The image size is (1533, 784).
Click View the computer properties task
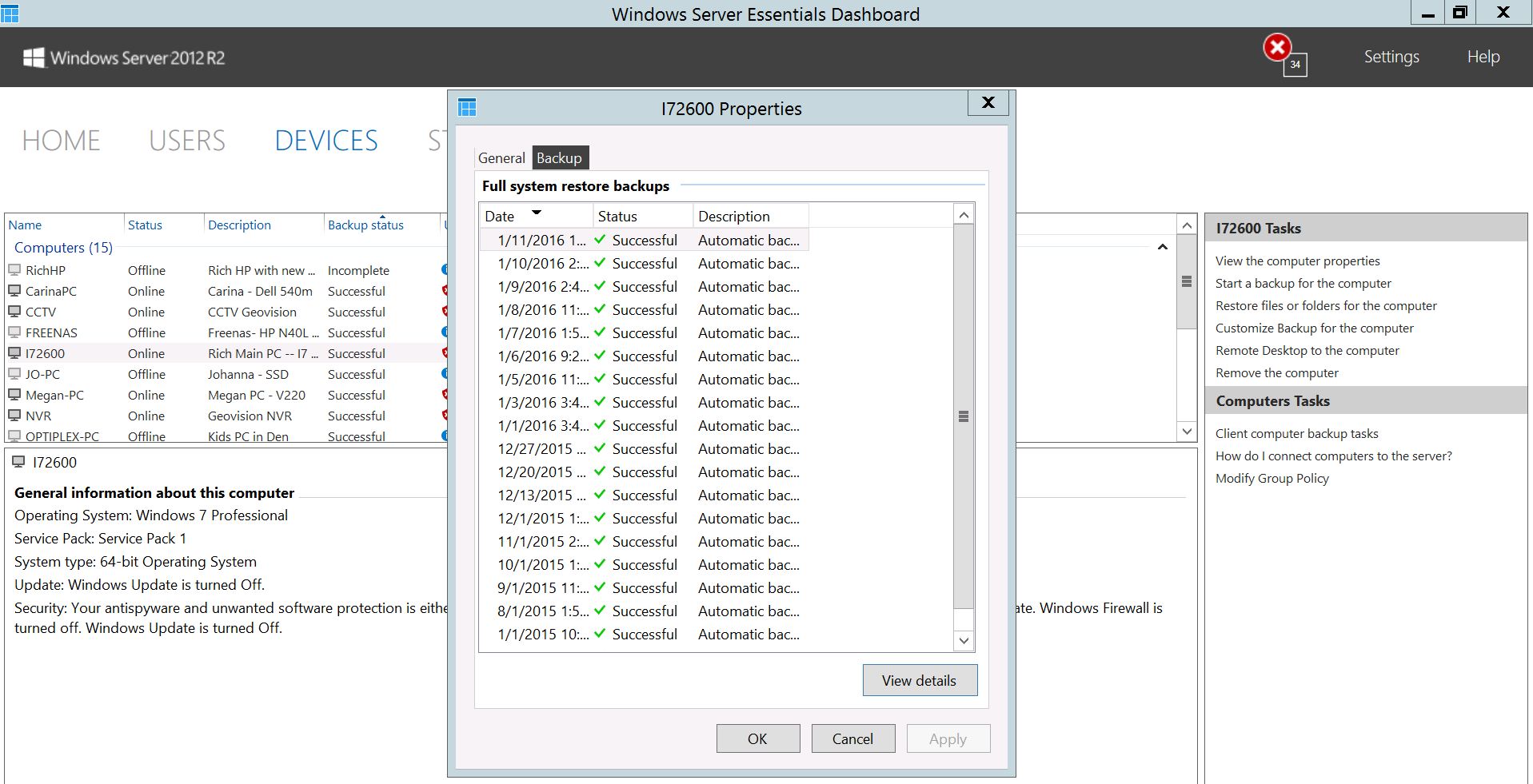(x=1297, y=261)
